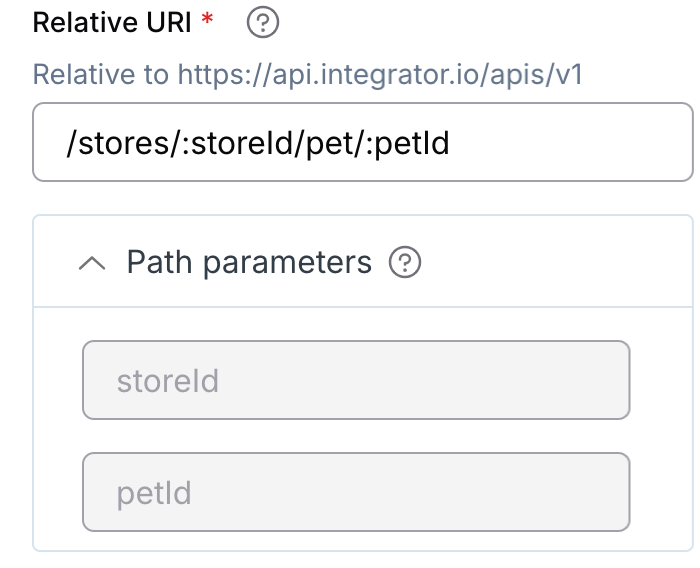Screen dimensions: 700x568
Task: Select the storeId path parameter field
Action: point(355,380)
